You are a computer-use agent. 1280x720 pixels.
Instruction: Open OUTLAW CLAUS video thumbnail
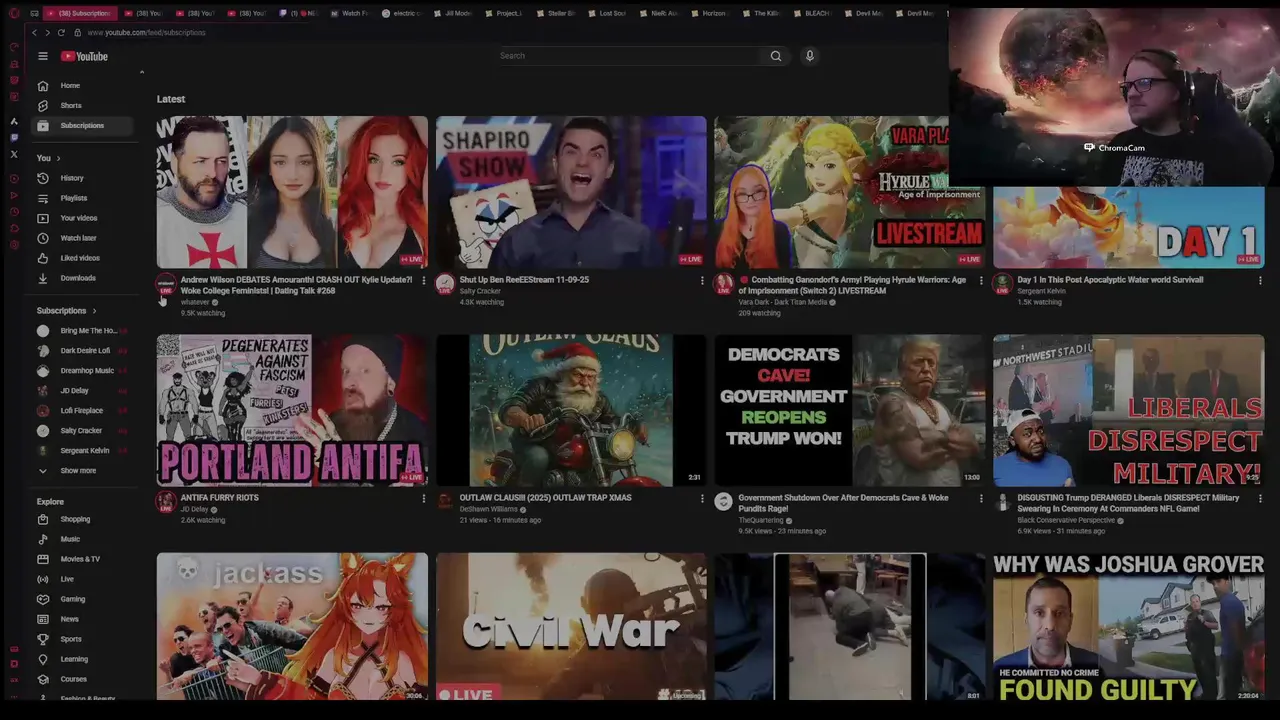coord(571,410)
